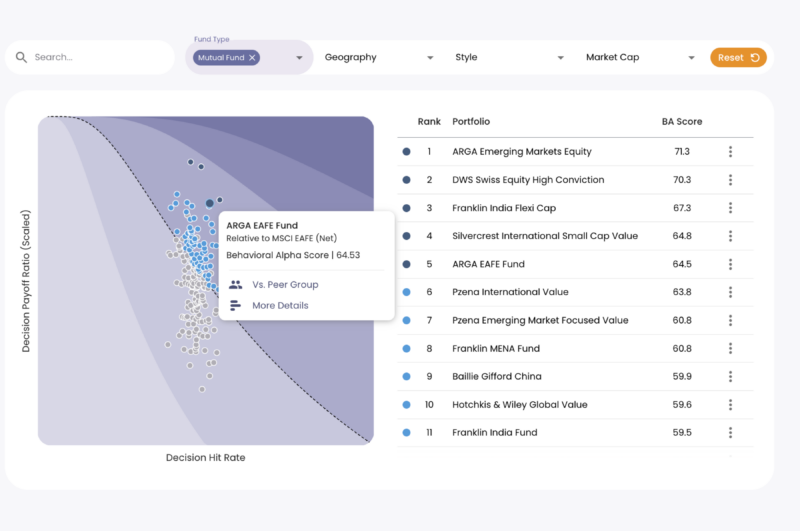Select Franklin MENA Fund portfolio

pyautogui.click(x=496, y=348)
